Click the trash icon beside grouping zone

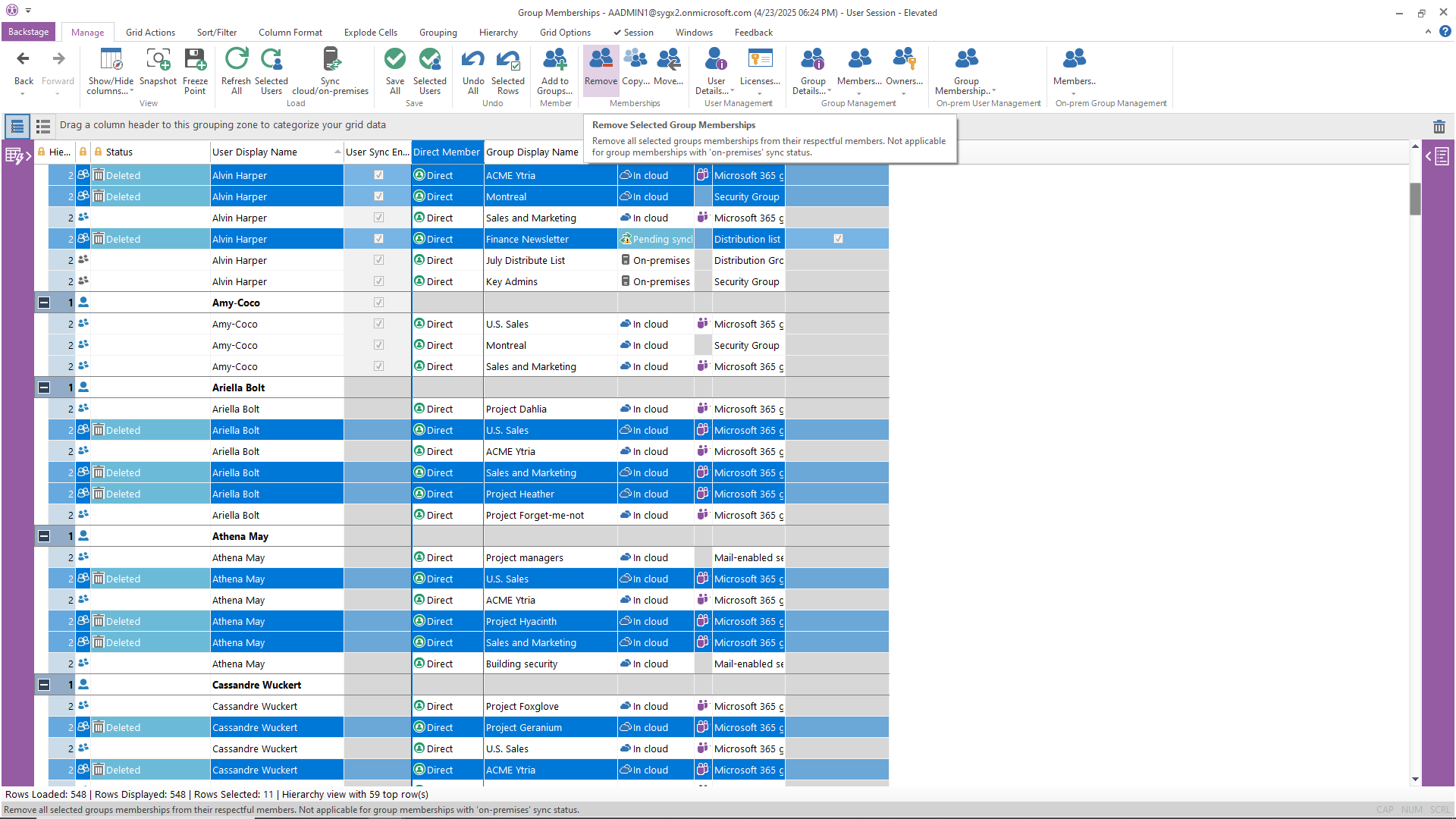1439,127
